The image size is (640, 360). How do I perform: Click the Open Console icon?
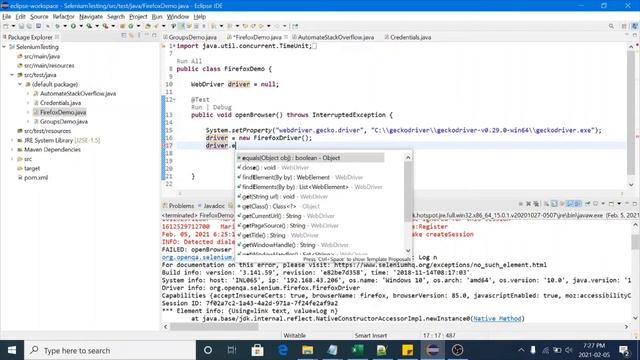[611, 204]
